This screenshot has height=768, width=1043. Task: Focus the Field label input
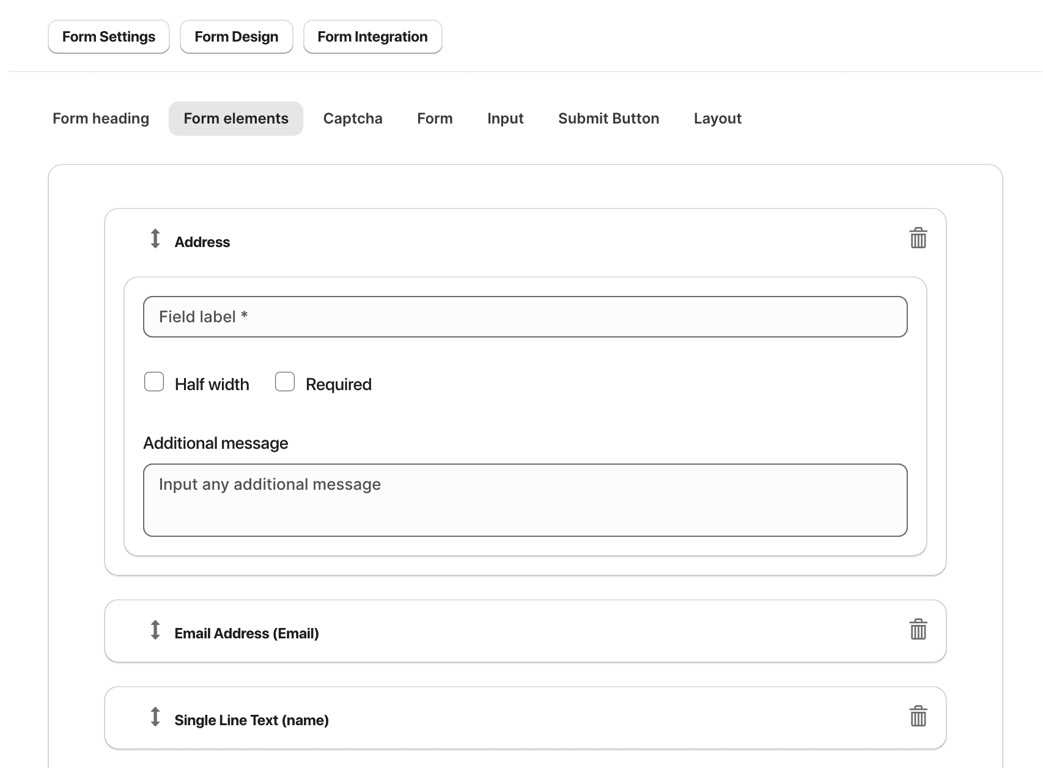click(x=525, y=317)
